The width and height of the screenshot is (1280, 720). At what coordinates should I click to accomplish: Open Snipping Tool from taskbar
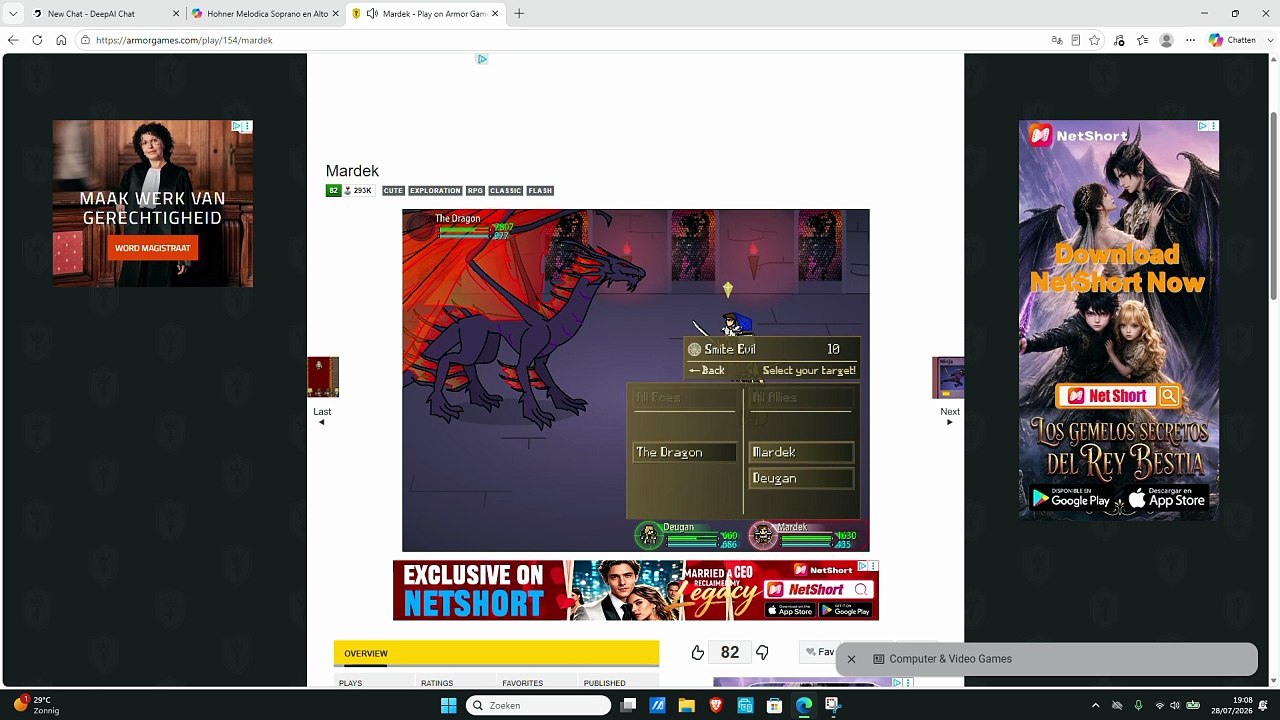pos(832,705)
